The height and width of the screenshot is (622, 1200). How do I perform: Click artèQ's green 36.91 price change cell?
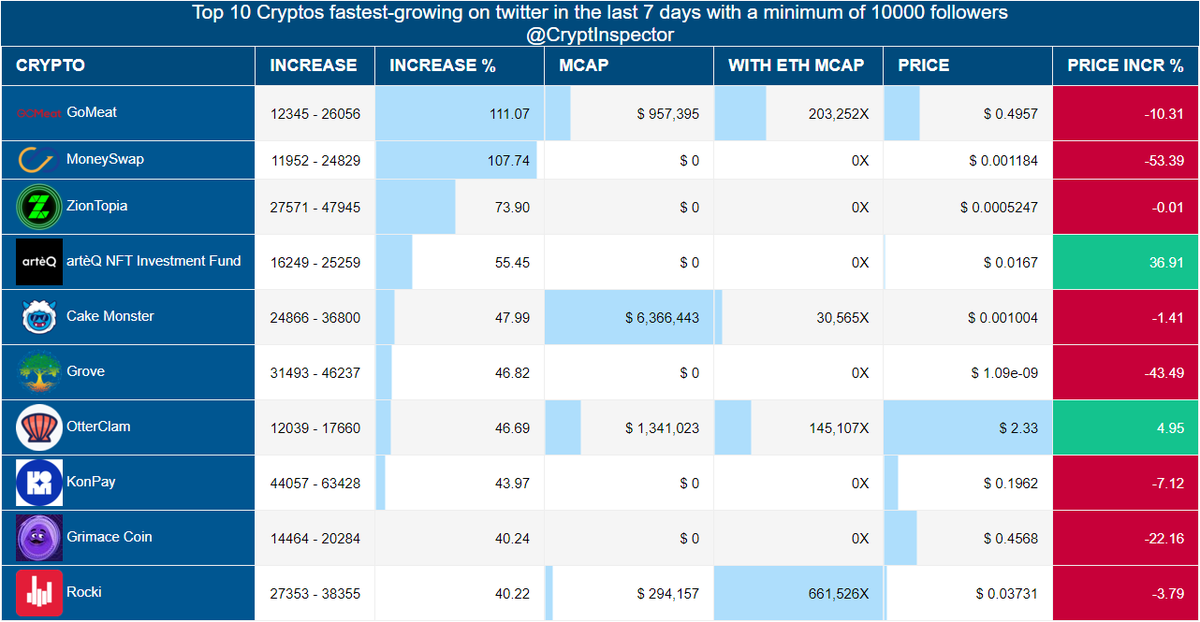point(1126,262)
